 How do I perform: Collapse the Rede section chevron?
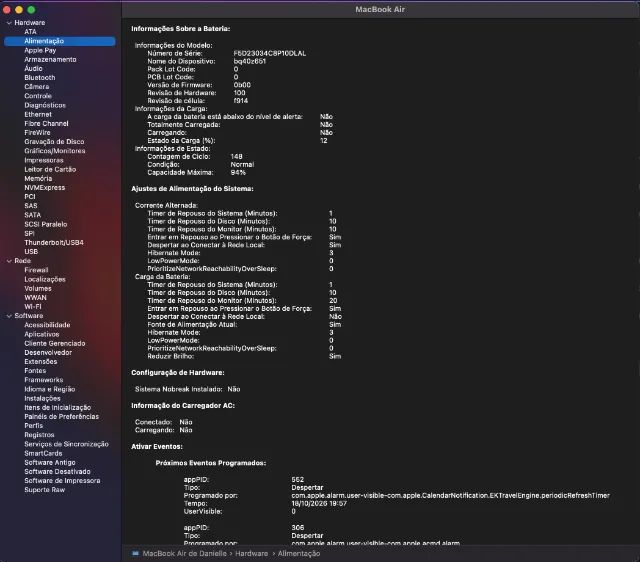[x=9, y=261]
